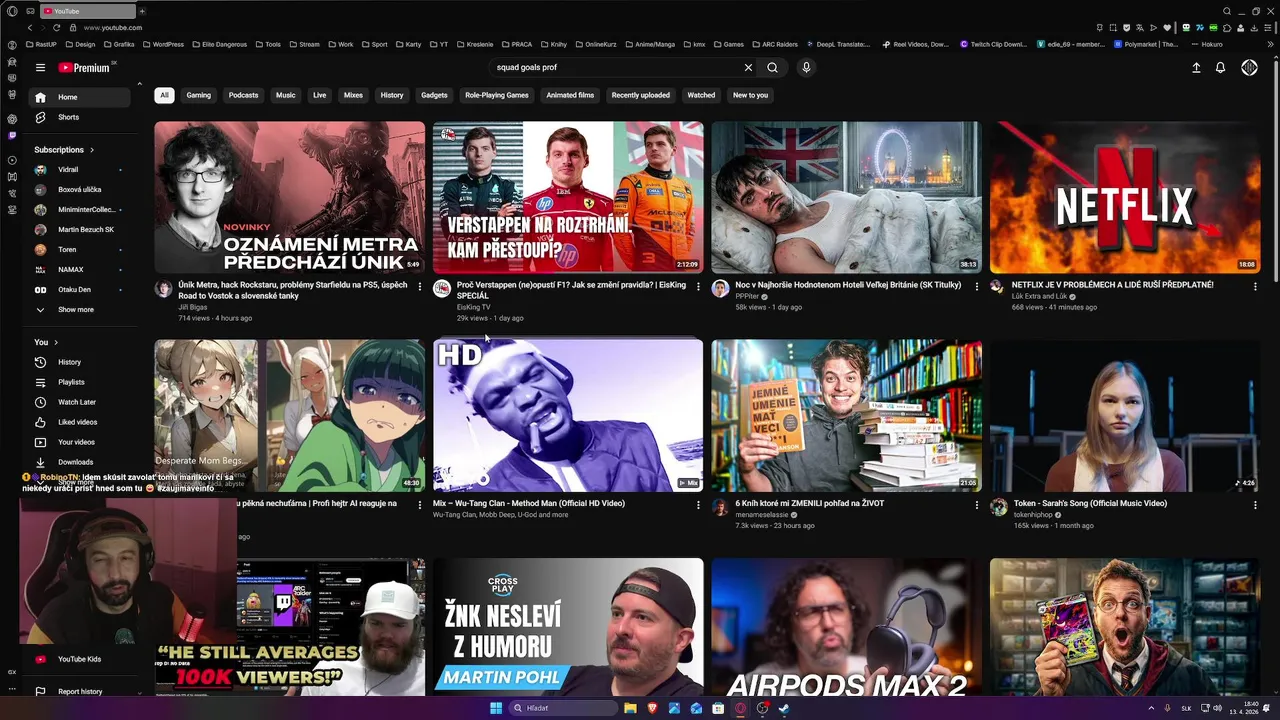Open Steam from the taskbar
Screen dimensions: 1280x720
pos(784,708)
